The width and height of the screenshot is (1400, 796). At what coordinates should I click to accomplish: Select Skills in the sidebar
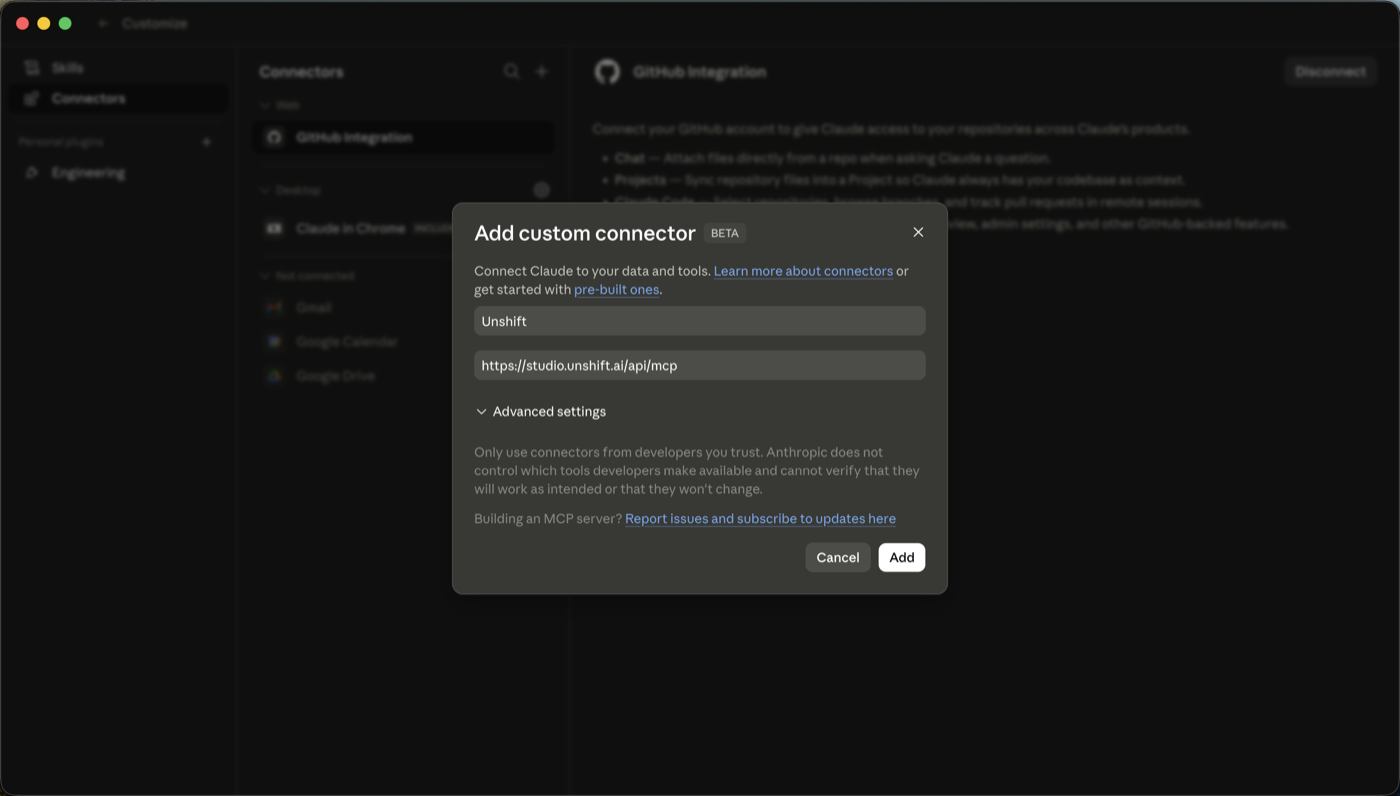118,67
